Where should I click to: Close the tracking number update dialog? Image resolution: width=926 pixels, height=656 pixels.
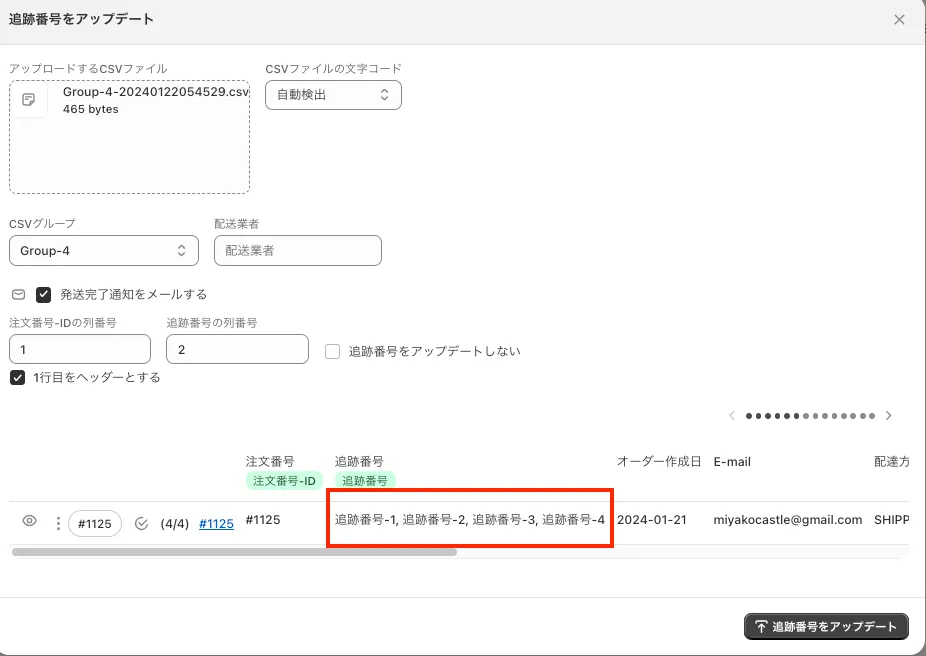(x=899, y=20)
